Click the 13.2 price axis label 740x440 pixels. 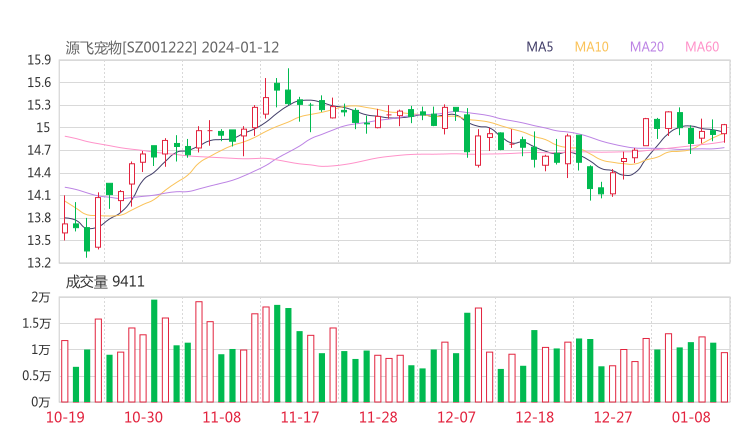[x=39, y=263]
